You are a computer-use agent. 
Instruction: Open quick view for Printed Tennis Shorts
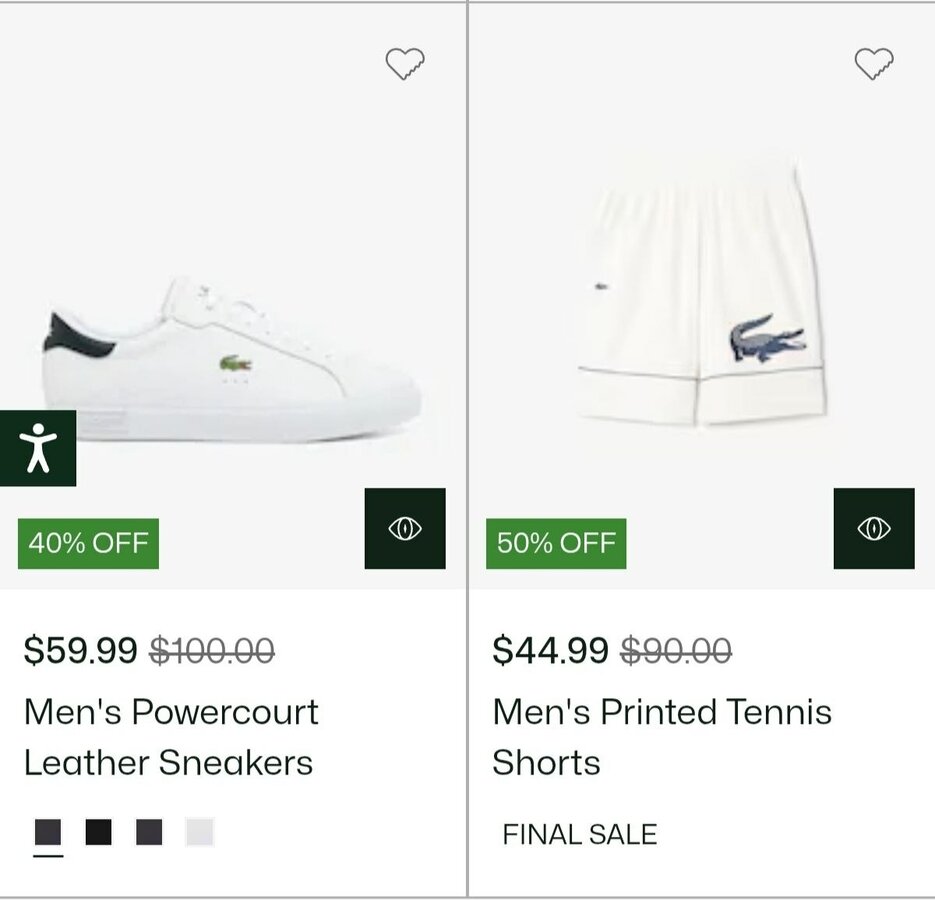tap(874, 529)
